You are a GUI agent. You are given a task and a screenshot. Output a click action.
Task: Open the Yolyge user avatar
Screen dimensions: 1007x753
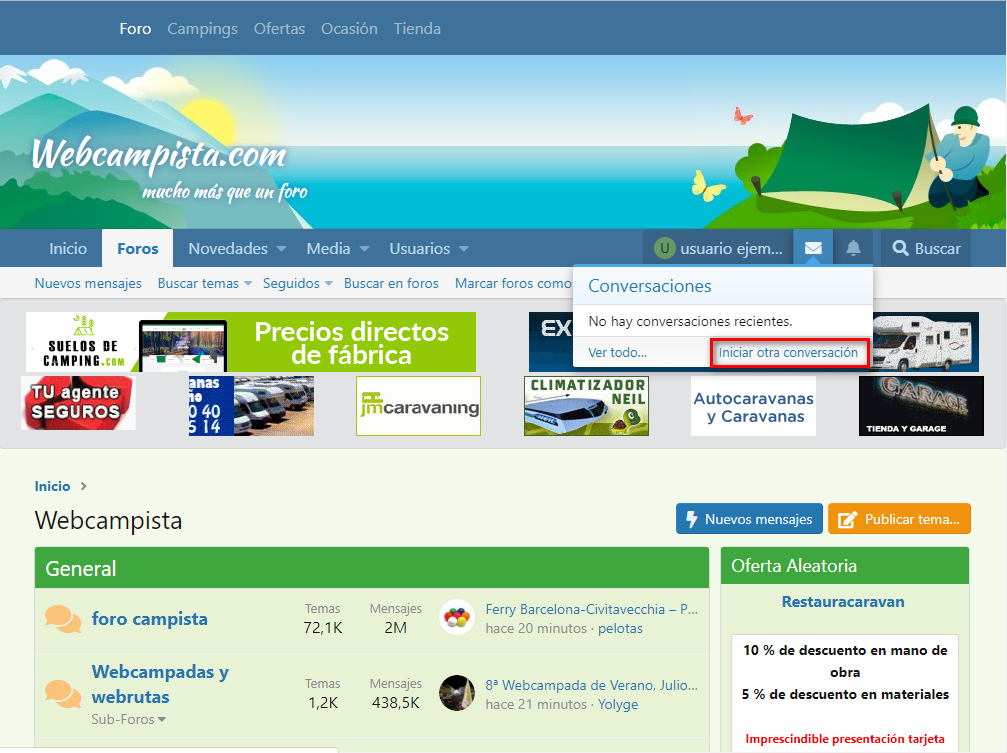[x=457, y=693]
